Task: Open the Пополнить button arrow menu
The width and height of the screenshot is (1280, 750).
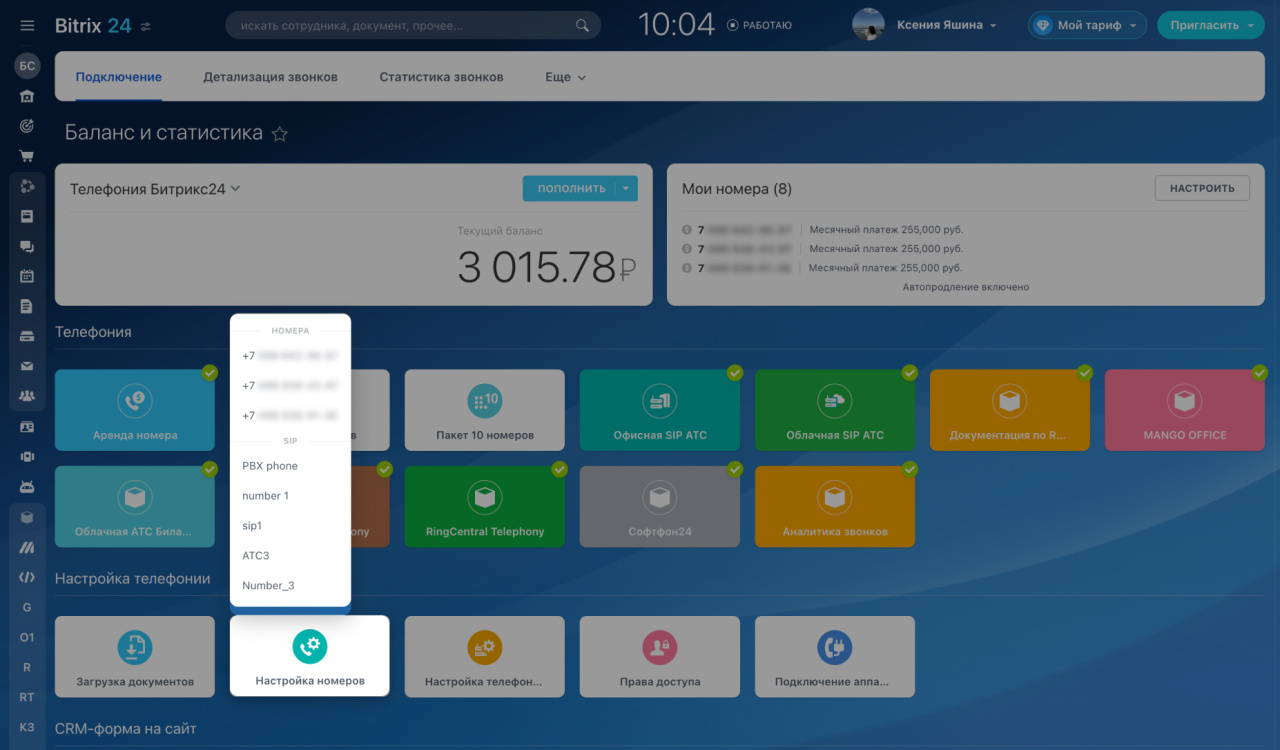Action: (626, 188)
